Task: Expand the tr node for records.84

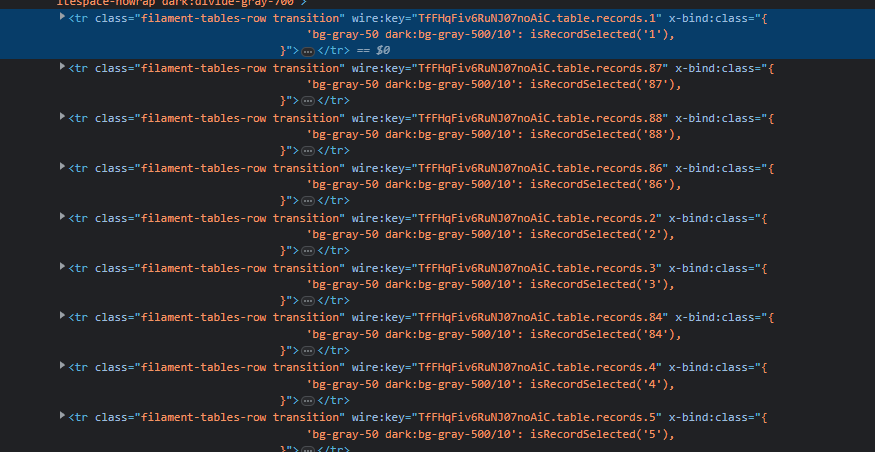Action: click(62, 315)
